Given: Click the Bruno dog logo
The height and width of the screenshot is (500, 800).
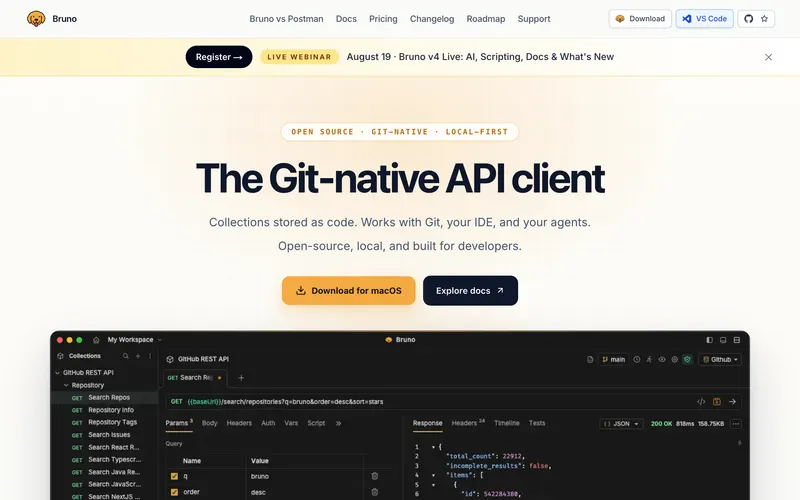Looking at the screenshot, I should 36,19.
